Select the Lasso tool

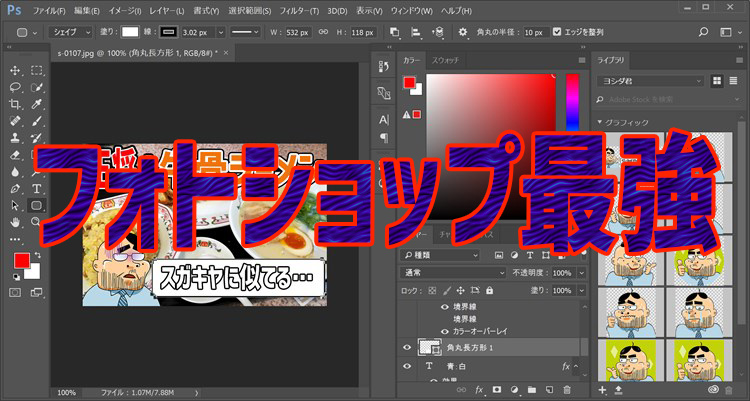15,88
